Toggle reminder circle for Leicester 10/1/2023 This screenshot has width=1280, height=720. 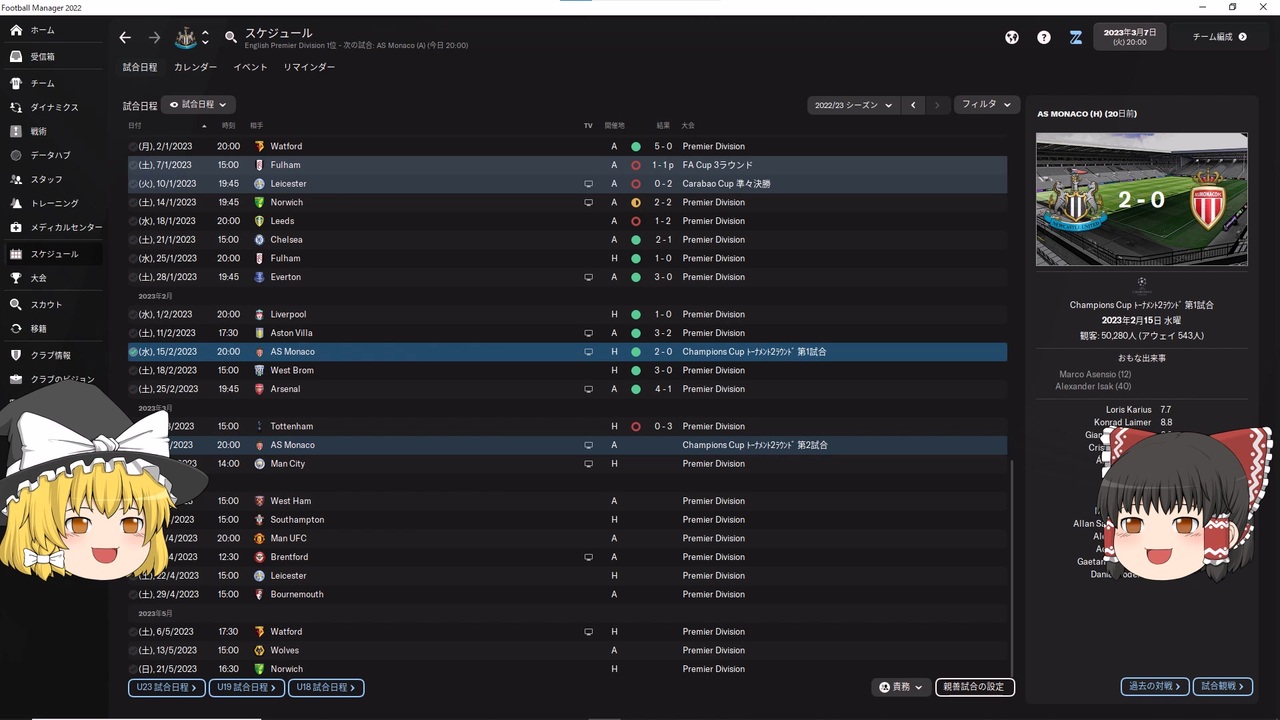click(x=134, y=184)
